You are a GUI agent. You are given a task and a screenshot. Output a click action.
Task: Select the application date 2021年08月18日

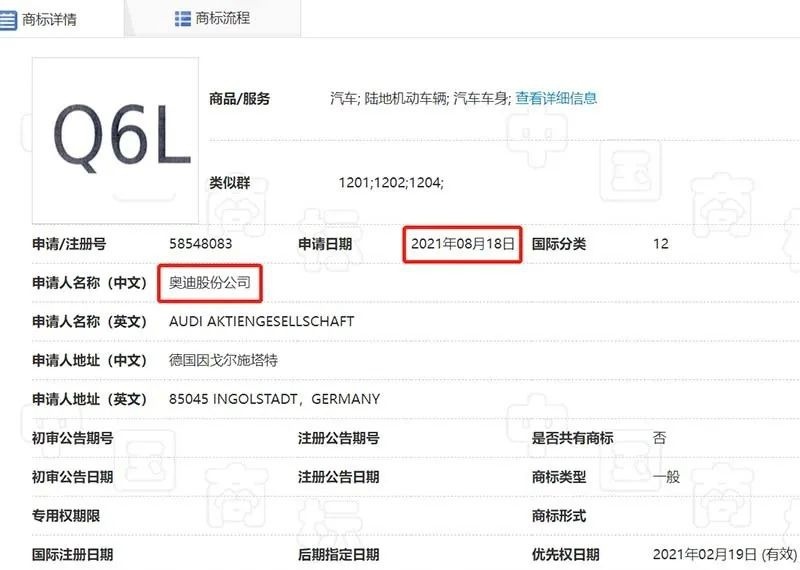[463, 244]
